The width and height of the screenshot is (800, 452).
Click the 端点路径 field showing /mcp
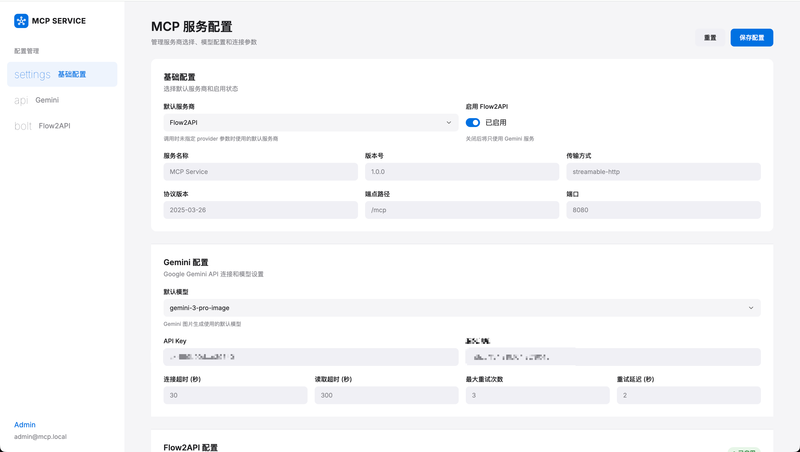coord(461,211)
